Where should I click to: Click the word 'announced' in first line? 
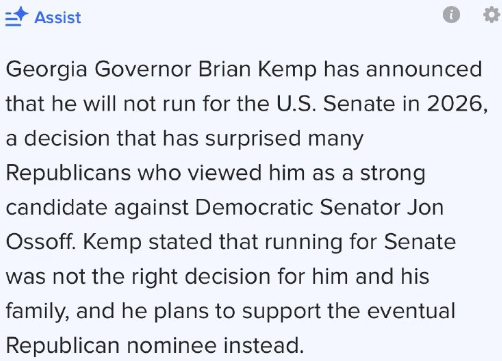[x=424, y=70]
